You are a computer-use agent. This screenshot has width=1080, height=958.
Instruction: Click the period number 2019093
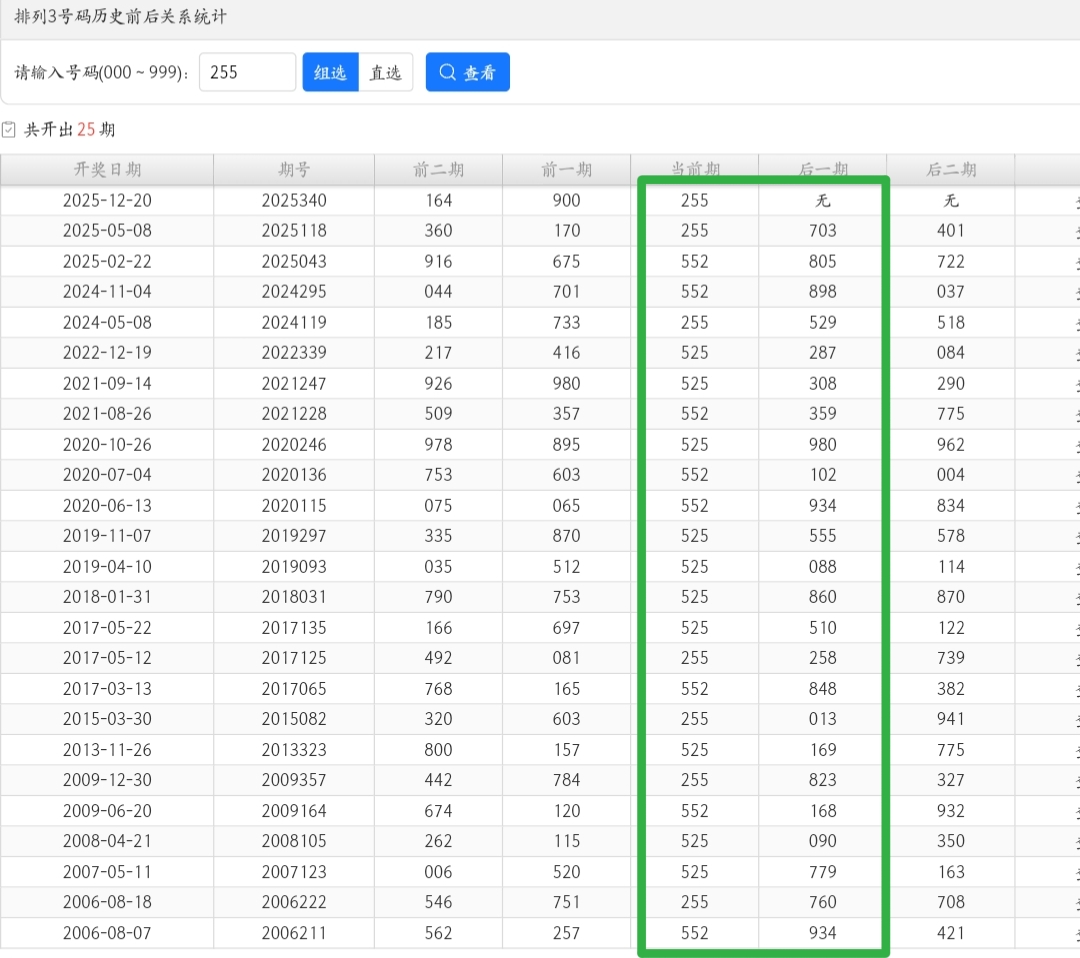294,566
